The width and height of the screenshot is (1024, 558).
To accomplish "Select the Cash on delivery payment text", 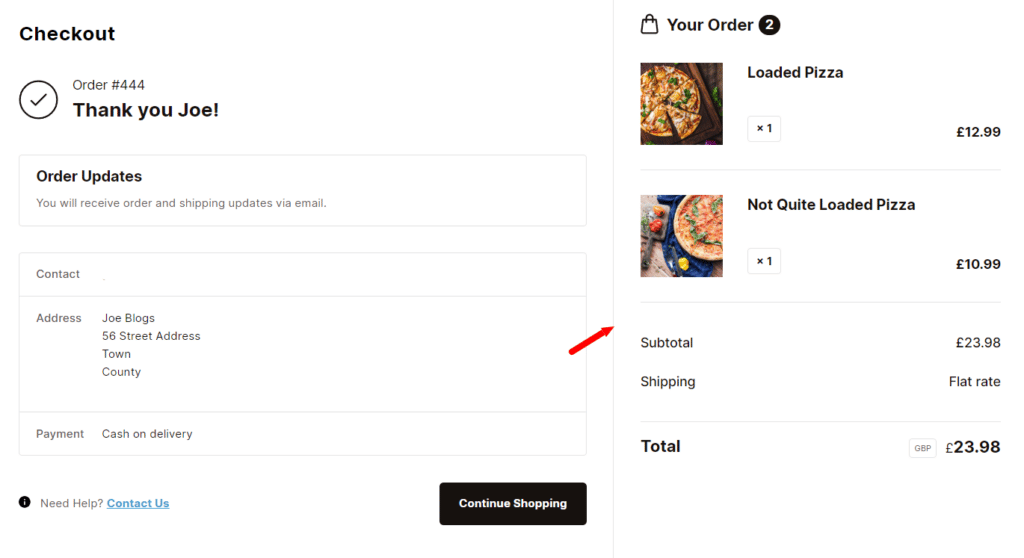I will (147, 434).
